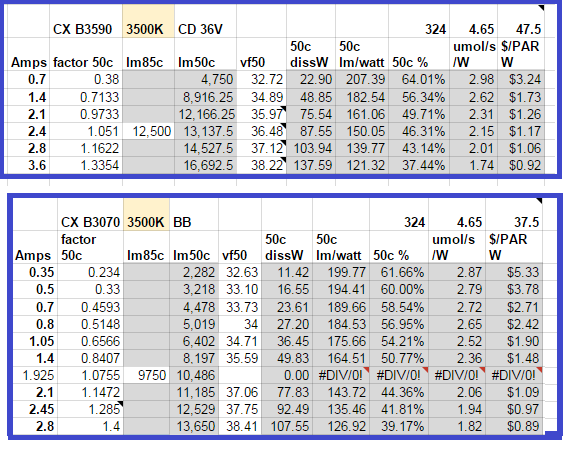The image size is (578, 457).
Task: Select the 32.63 vf50 cell
Action: (240, 272)
